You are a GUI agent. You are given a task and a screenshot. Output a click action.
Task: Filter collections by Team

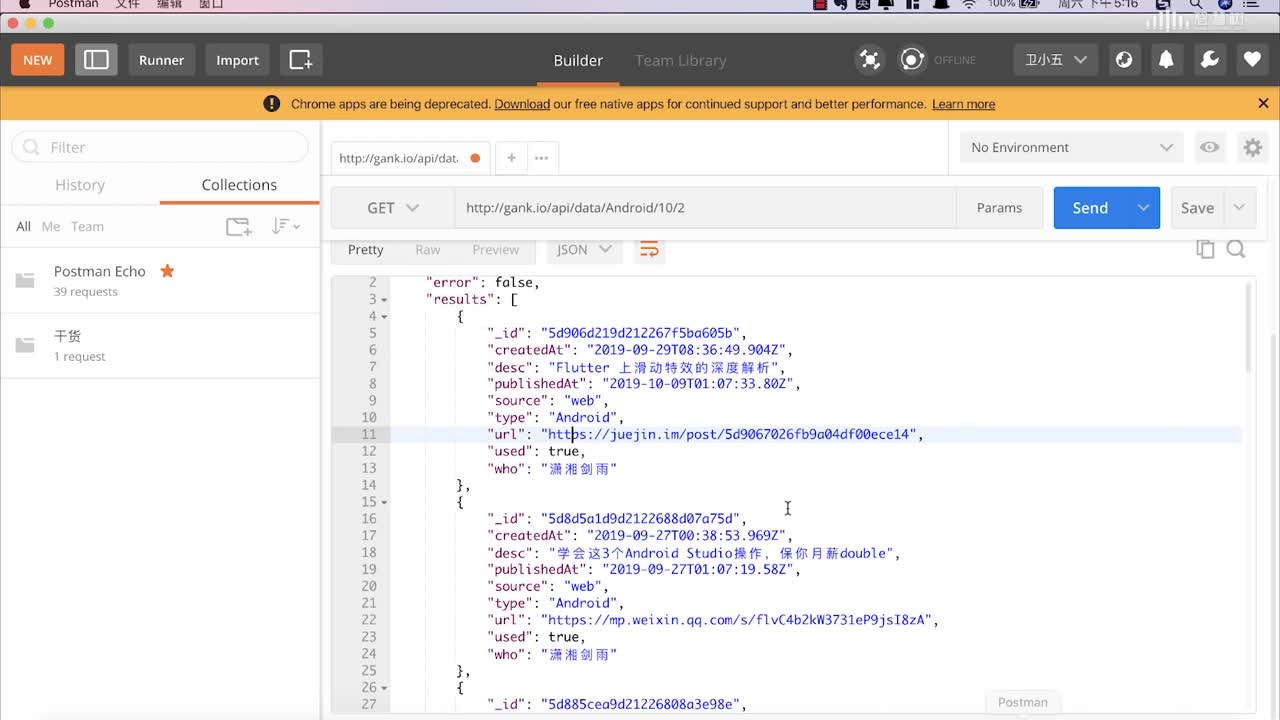pyautogui.click(x=87, y=226)
